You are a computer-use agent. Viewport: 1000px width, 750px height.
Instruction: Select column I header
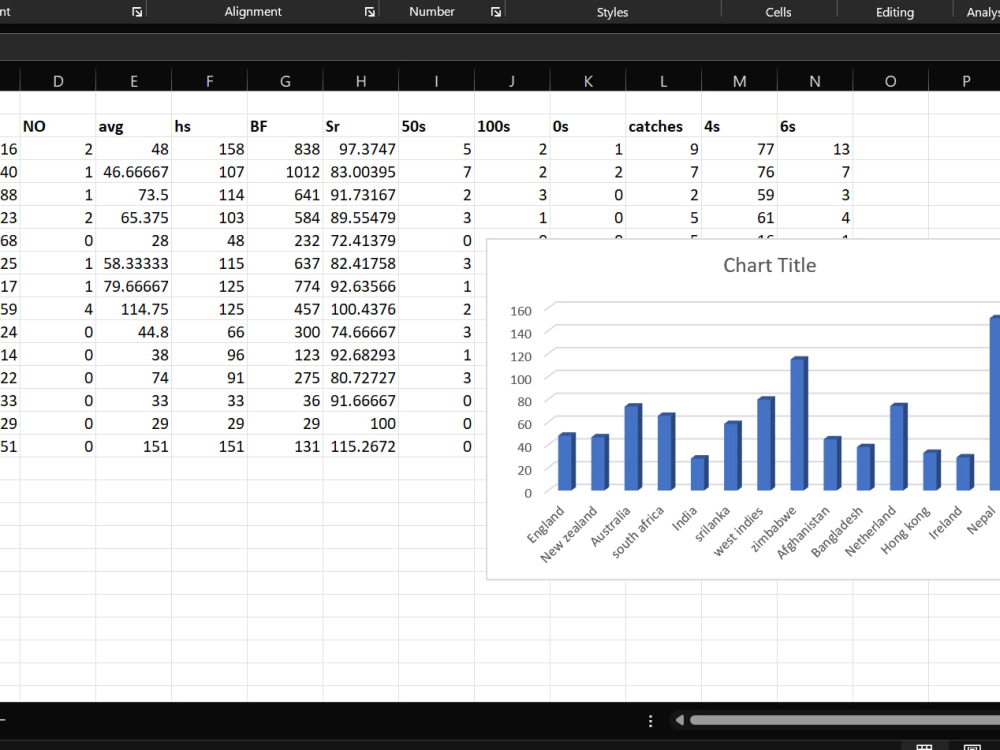tap(436, 81)
